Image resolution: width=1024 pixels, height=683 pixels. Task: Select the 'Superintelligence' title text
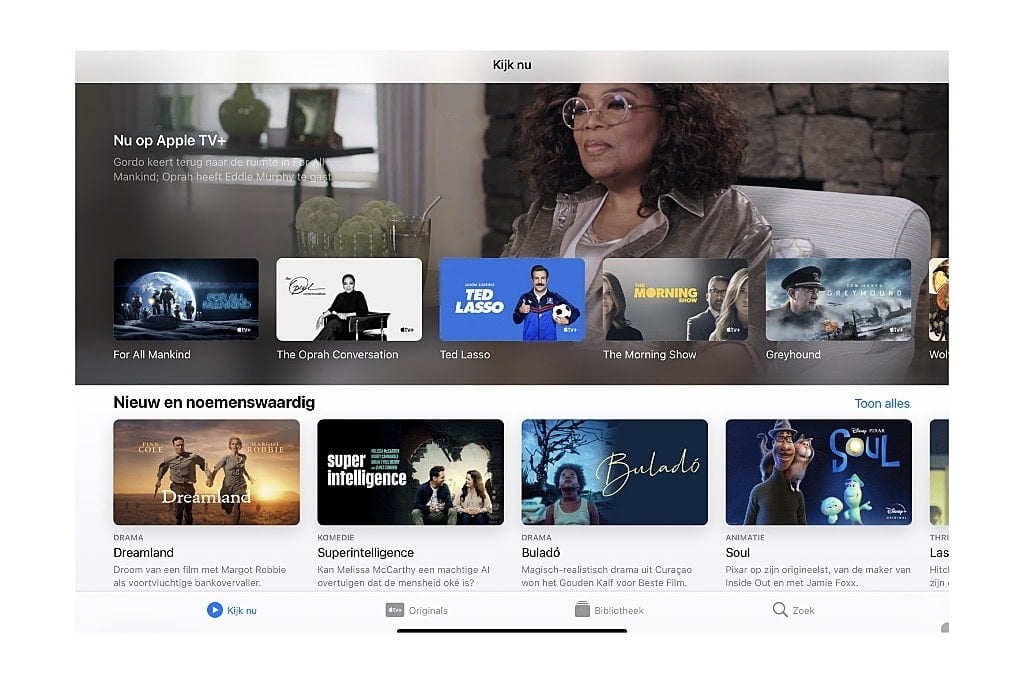(366, 552)
